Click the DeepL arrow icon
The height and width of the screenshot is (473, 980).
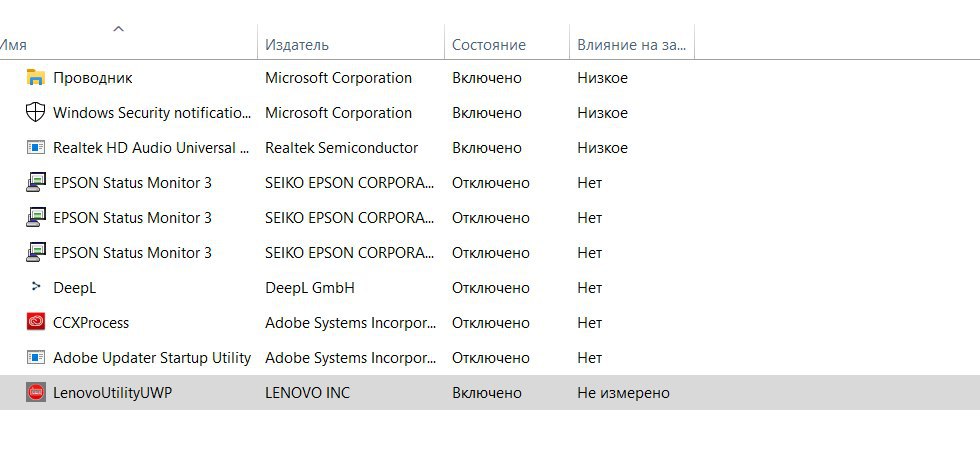[x=36, y=287]
